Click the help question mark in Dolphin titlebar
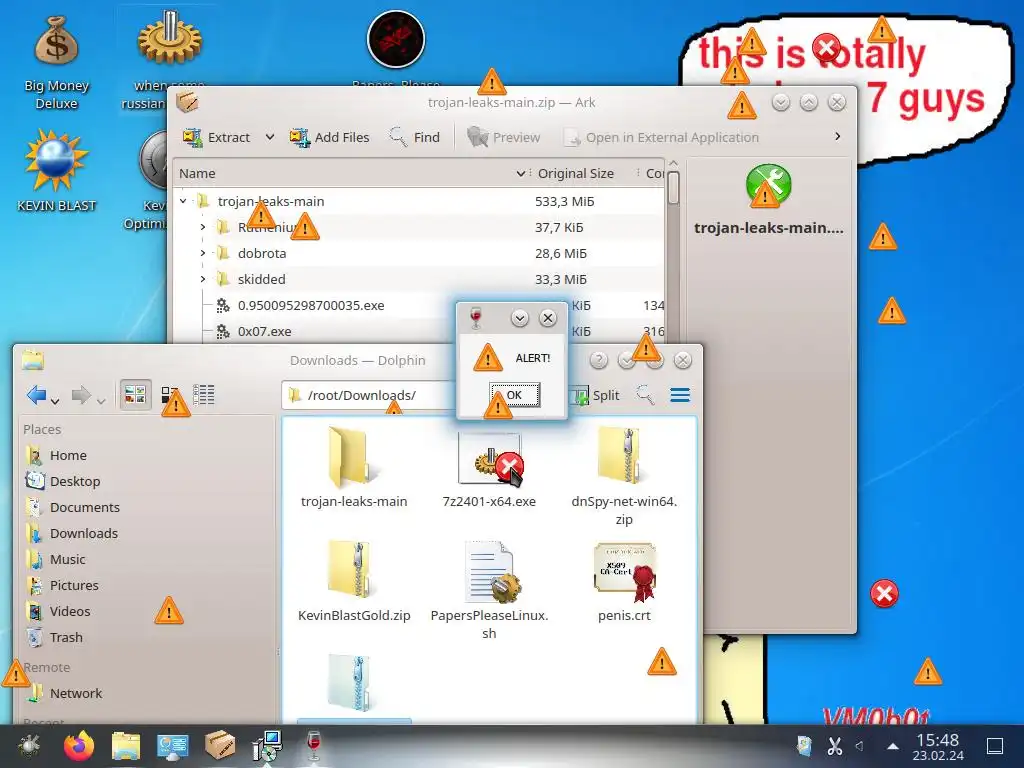Image resolution: width=1024 pixels, height=768 pixels. coord(598,360)
